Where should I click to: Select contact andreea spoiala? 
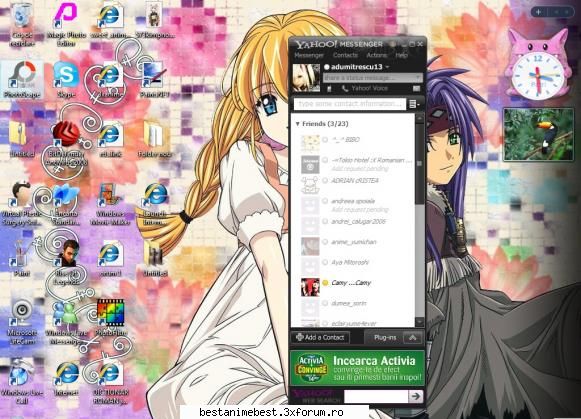(353, 205)
